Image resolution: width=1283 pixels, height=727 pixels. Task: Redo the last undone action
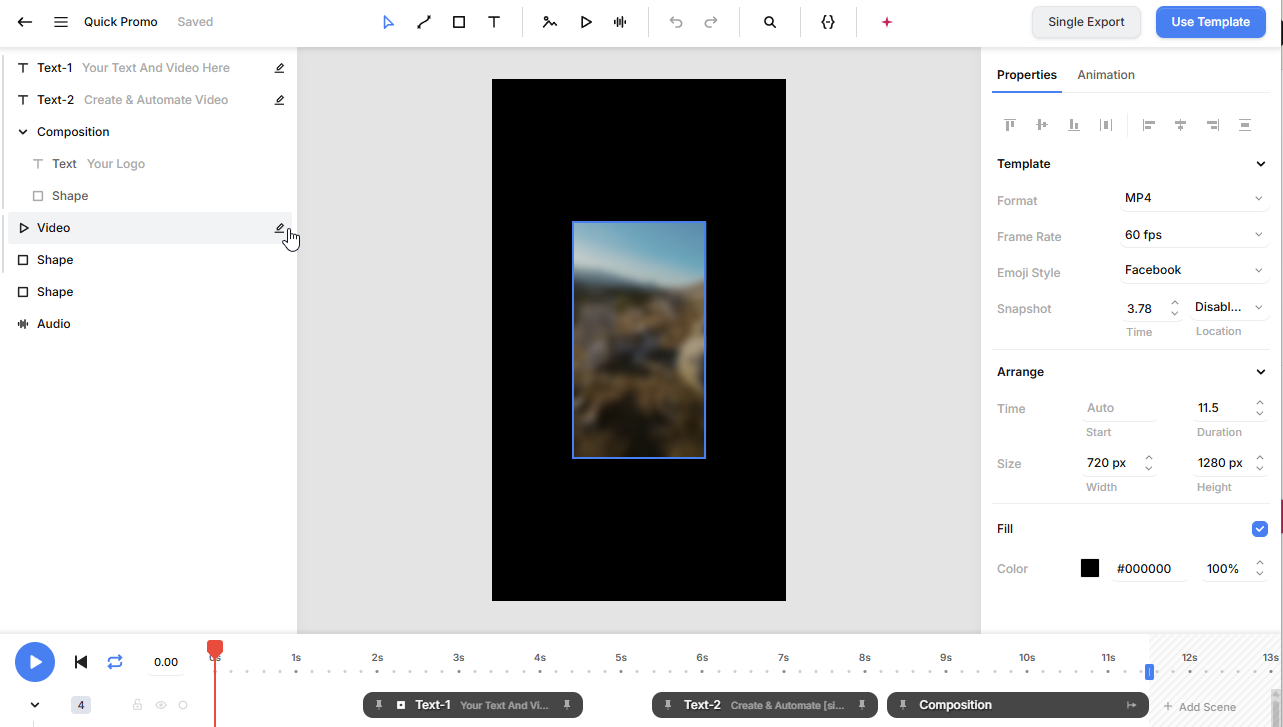click(711, 22)
